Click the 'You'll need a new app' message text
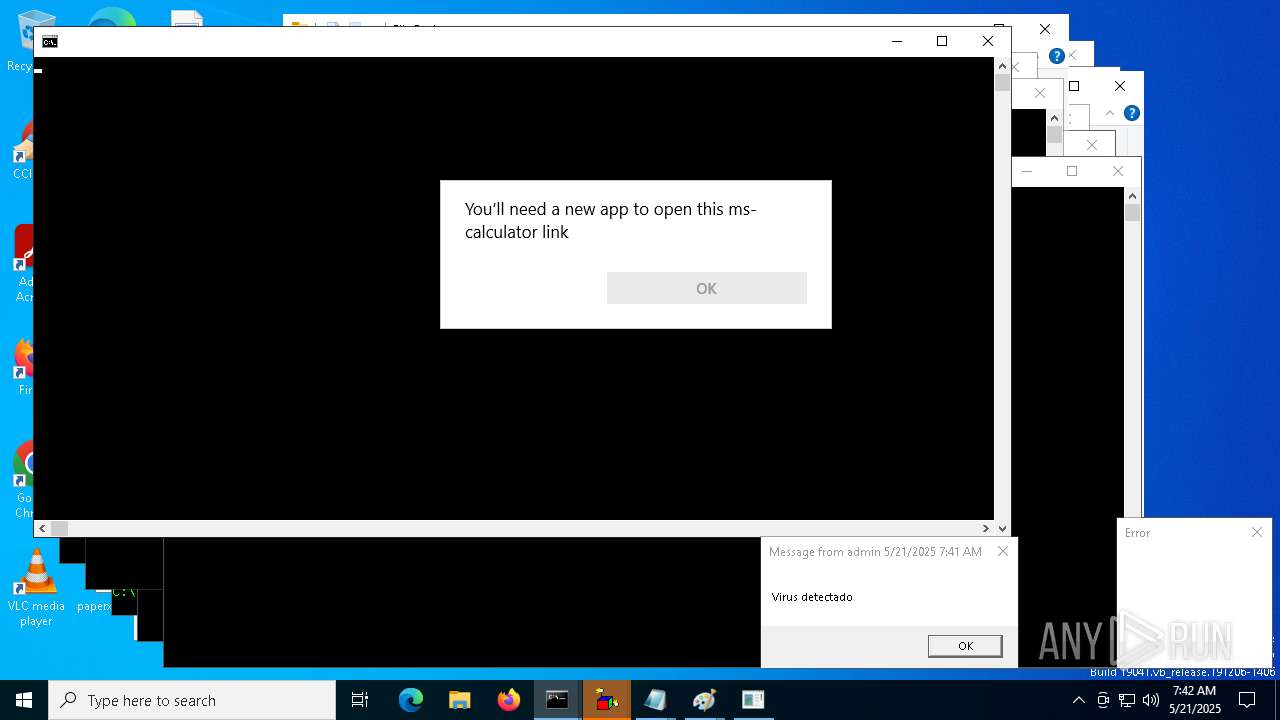The image size is (1280, 720). (610, 220)
